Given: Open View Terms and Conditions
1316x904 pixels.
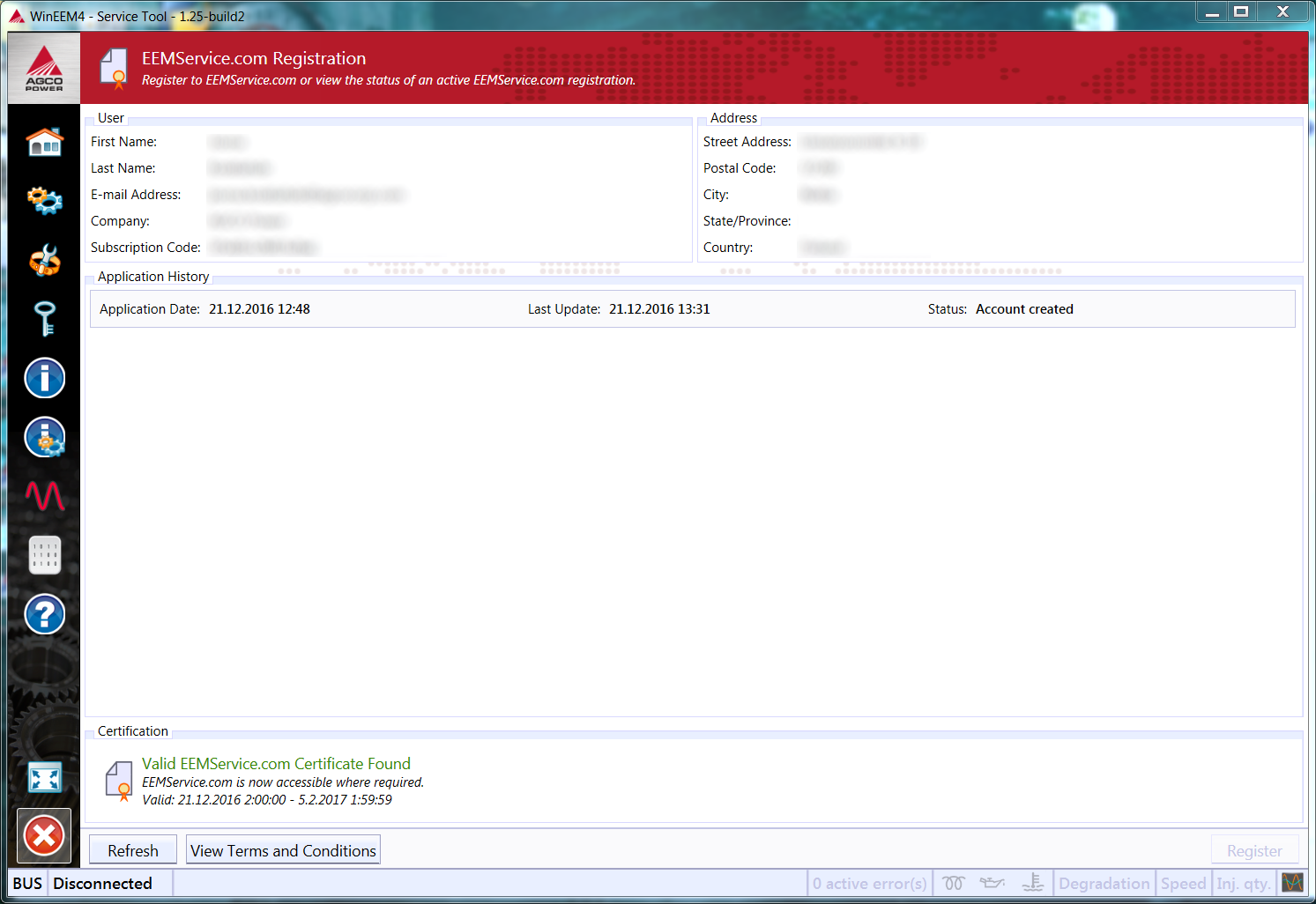Looking at the screenshot, I should tap(283, 850).
